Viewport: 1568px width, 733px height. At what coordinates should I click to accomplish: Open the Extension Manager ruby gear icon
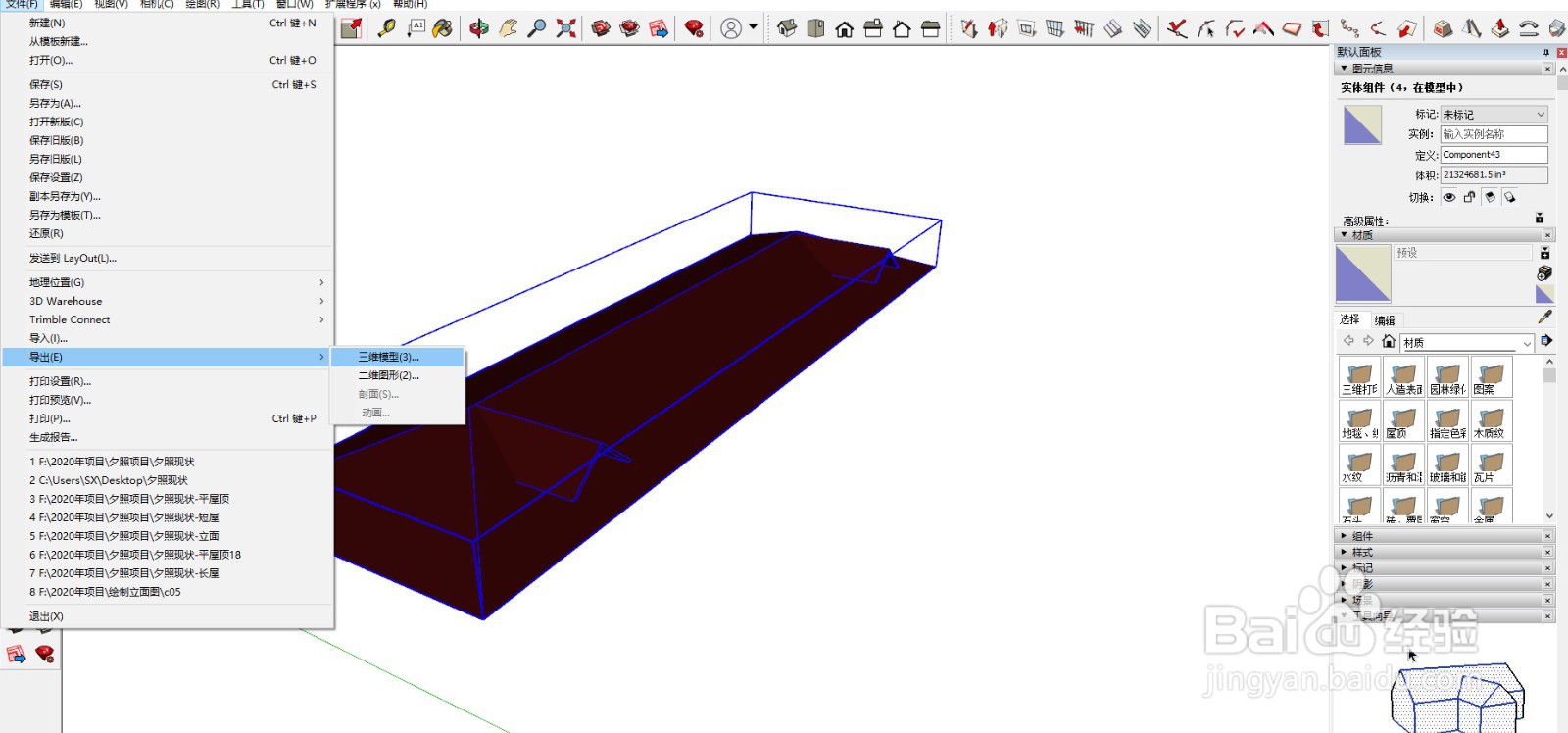[x=694, y=28]
